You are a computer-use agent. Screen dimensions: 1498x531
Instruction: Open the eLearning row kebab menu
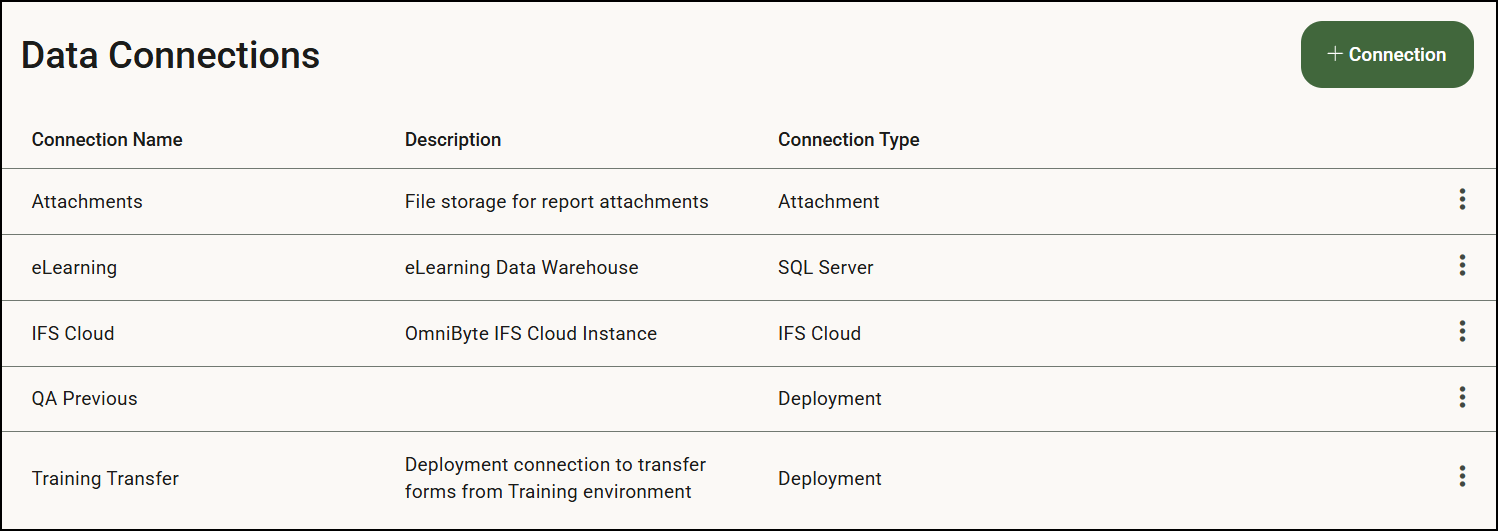point(1462,266)
